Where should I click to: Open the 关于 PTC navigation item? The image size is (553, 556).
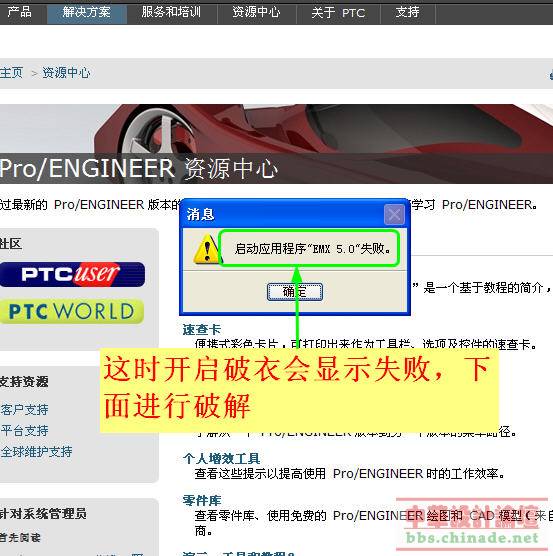(x=338, y=13)
